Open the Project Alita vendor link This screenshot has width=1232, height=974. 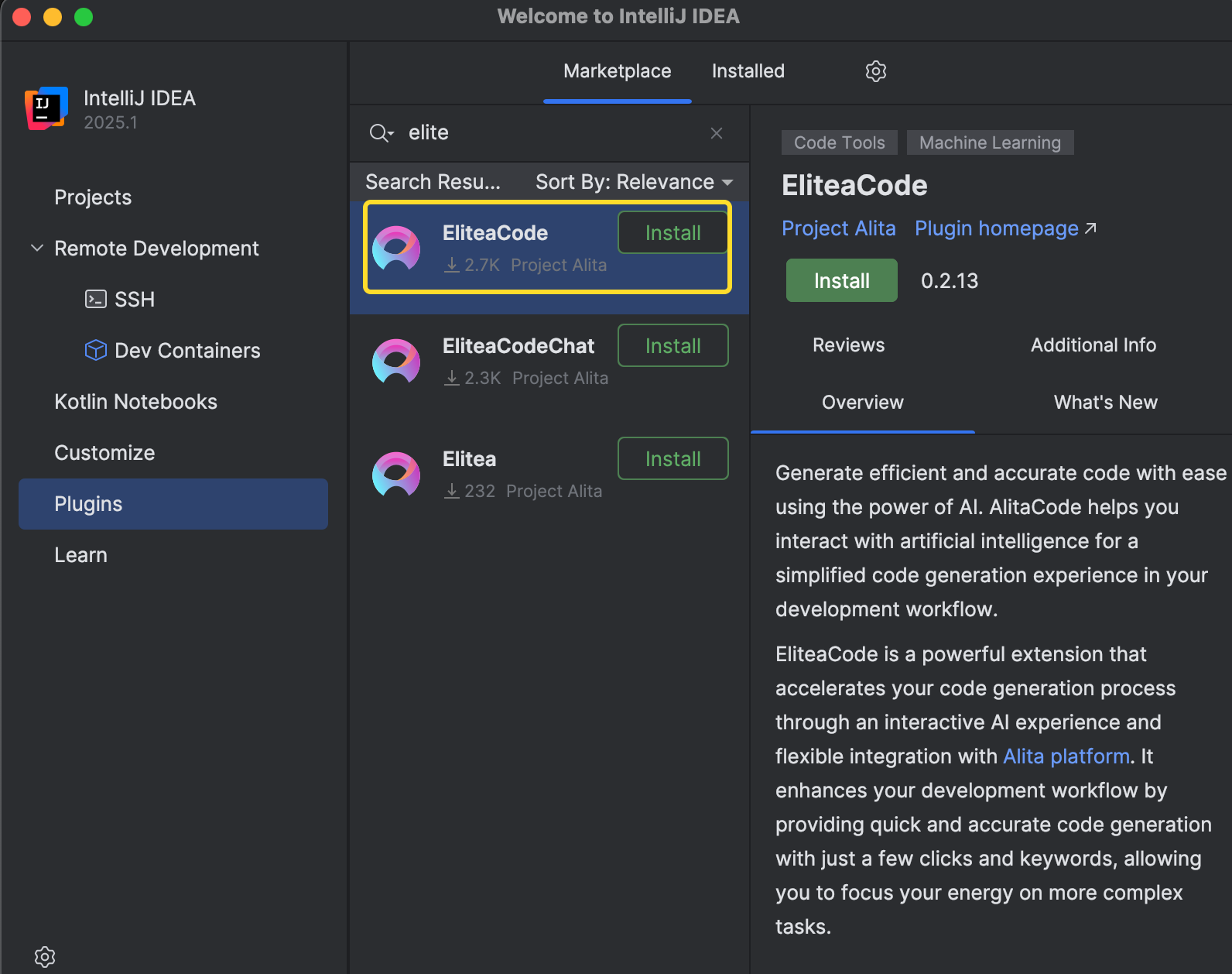838,228
